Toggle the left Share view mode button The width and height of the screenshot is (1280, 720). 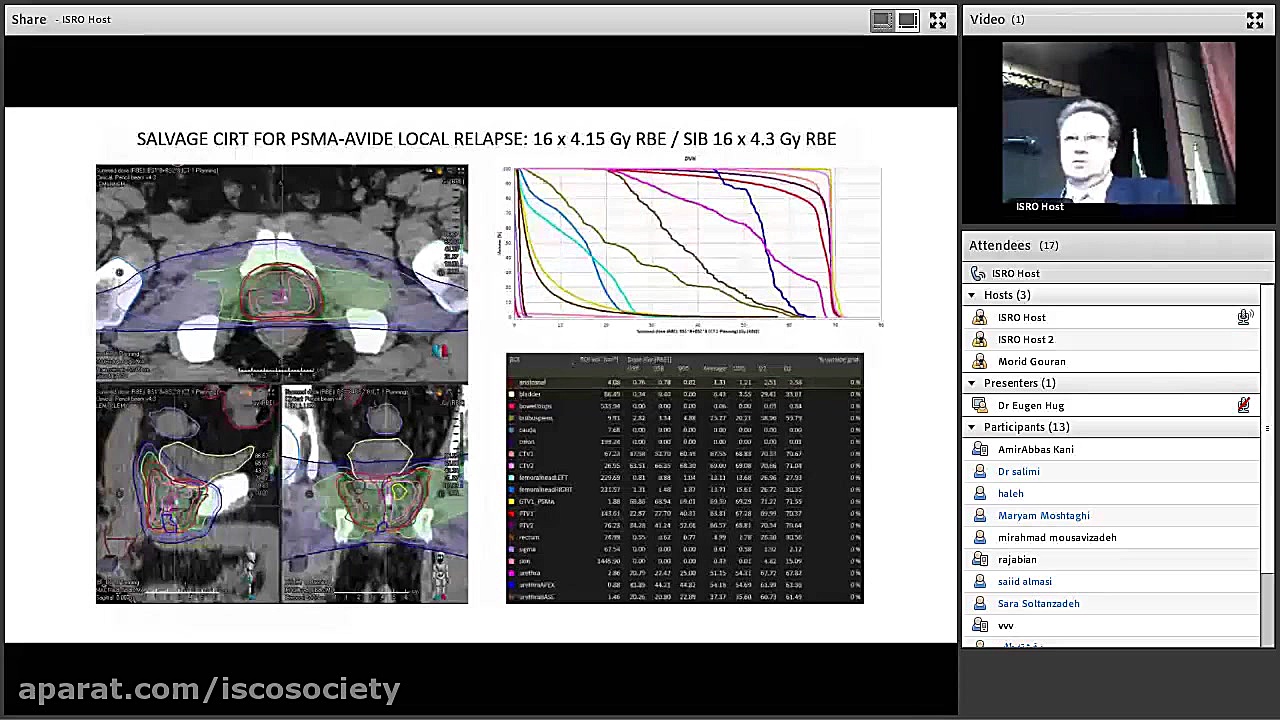(x=882, y=20)
